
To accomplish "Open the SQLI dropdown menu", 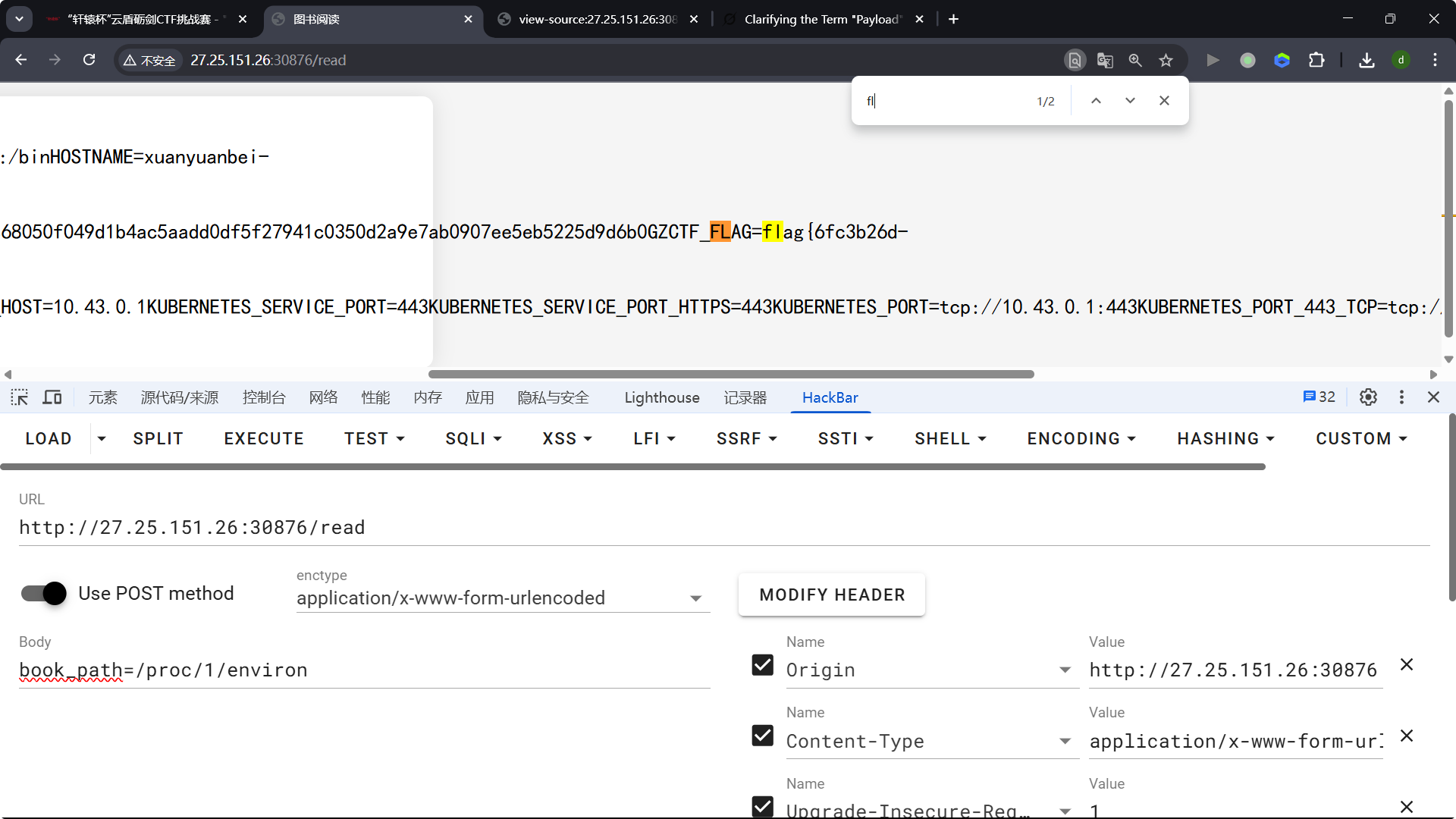I will click(473, 438).
